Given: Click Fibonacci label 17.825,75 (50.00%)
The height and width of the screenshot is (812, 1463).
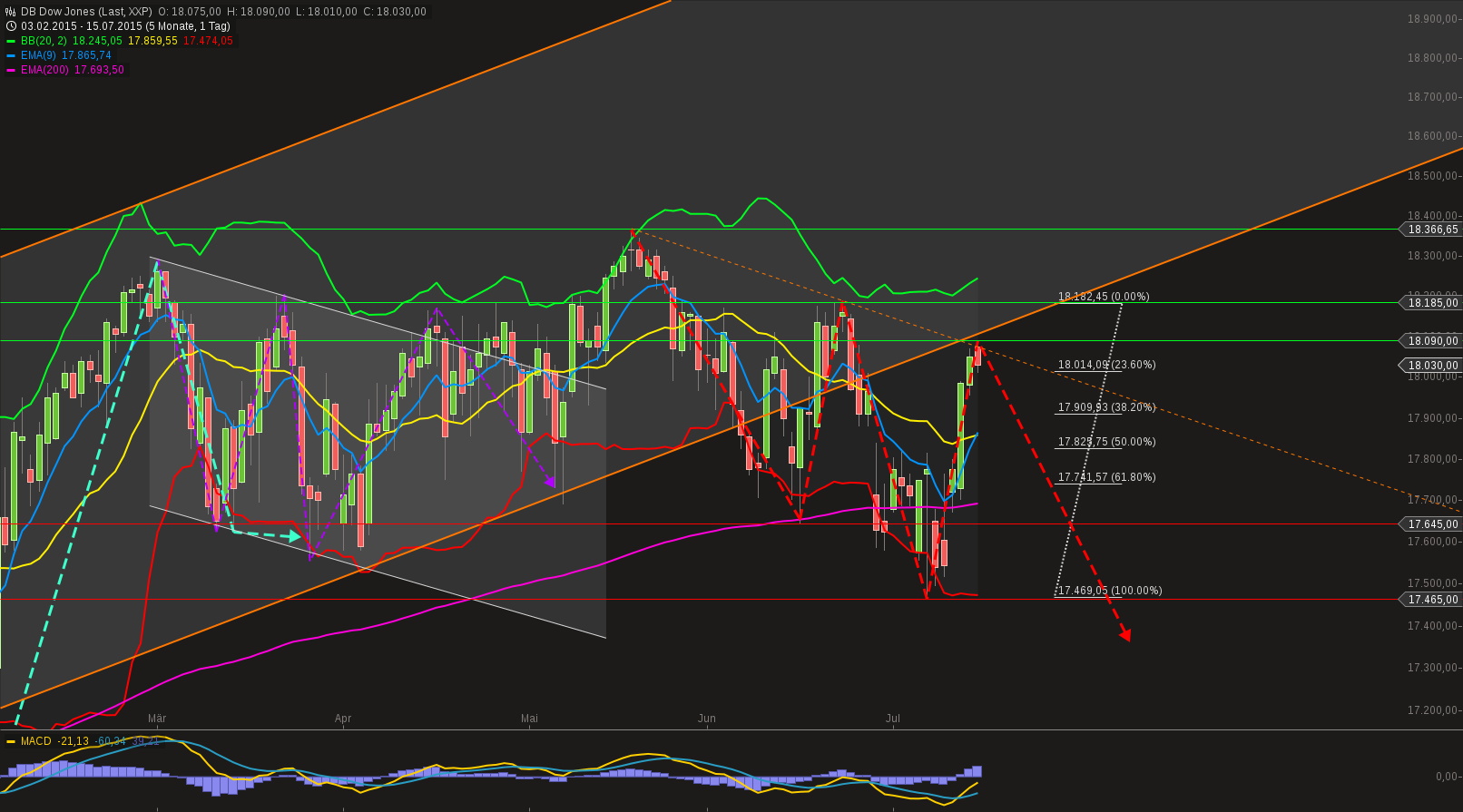Looking at the screenshot, I should tap(1106, 442).
